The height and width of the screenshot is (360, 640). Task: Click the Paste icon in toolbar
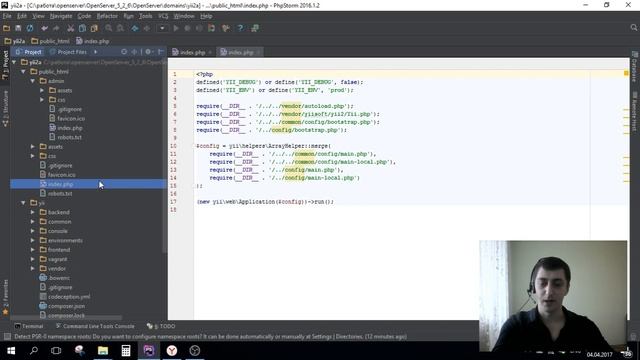[94, 28]
